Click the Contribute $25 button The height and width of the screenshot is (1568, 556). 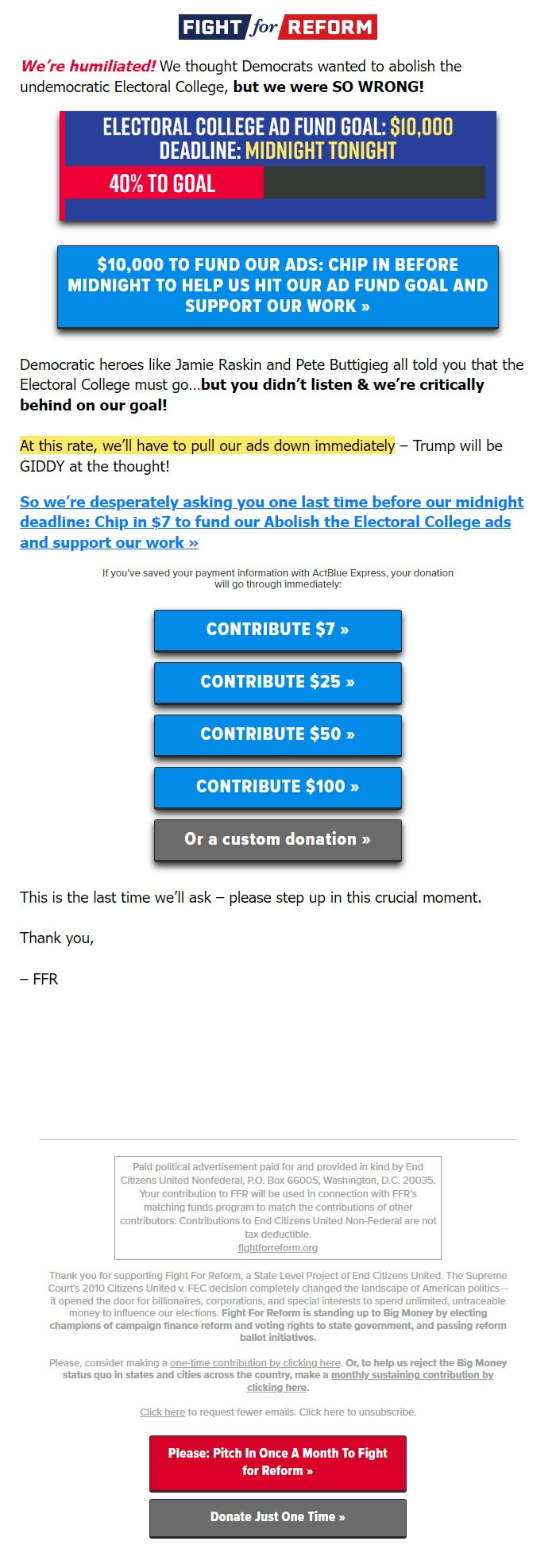[x=277, y=682]
